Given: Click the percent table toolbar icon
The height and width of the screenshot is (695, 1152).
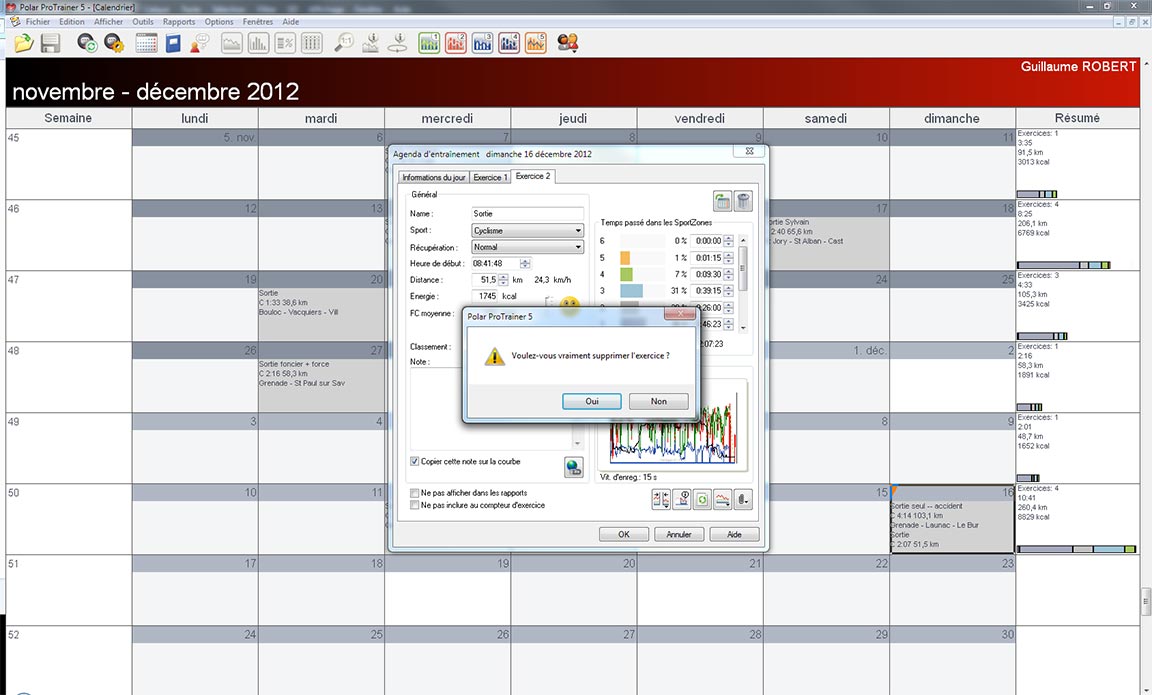Looking at the screenshot, I should [x=285, y=43].
